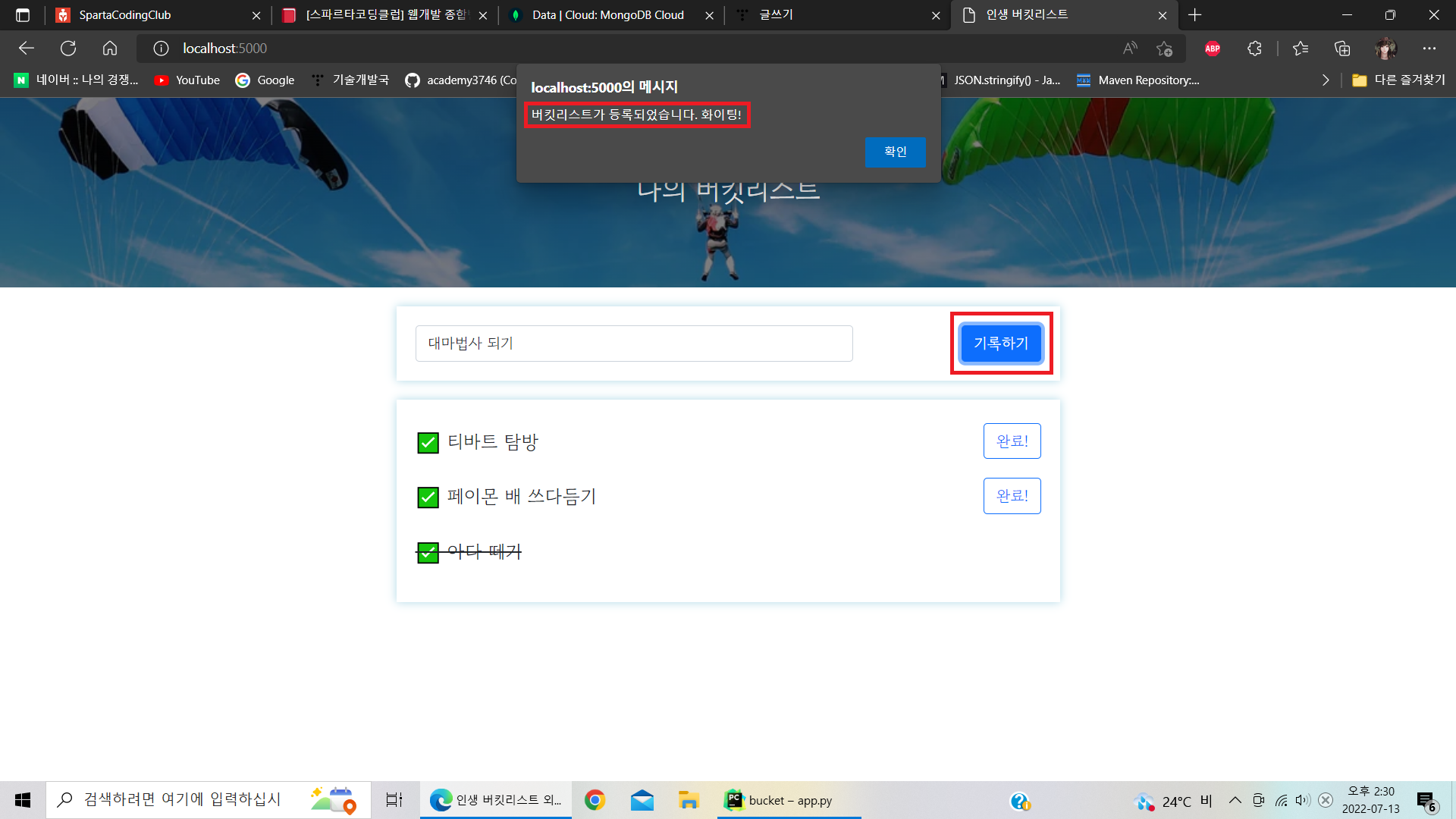This screenshot has width=1456, height=819.
Task: Go to browser home page icon
Action: coord(110,49)
